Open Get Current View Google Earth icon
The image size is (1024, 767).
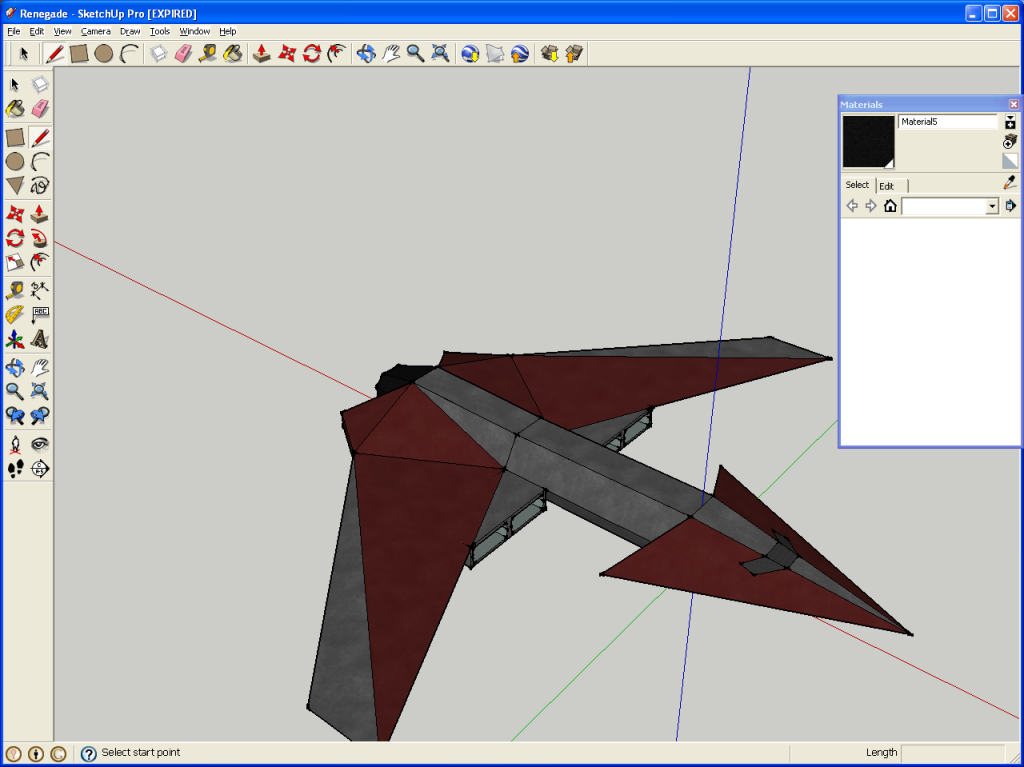click(x=470, y=54)
